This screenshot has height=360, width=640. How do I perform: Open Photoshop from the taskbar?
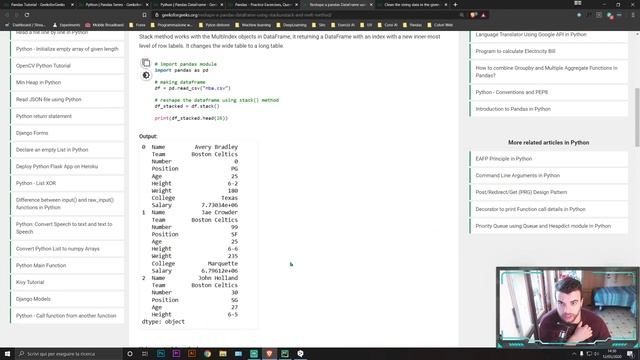tap(161, 353)
